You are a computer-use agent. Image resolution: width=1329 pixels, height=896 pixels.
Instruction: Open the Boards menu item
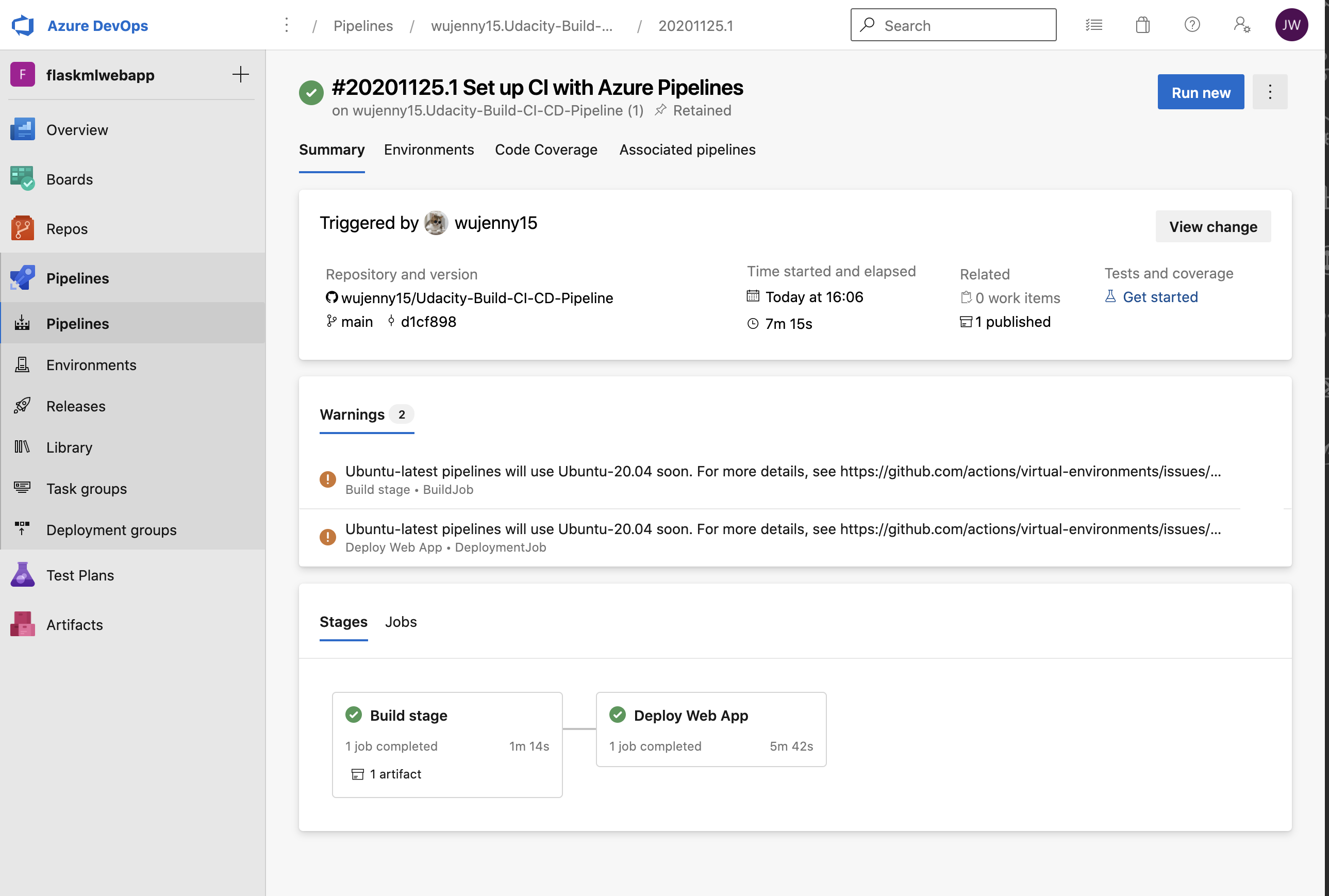point(132,179)
